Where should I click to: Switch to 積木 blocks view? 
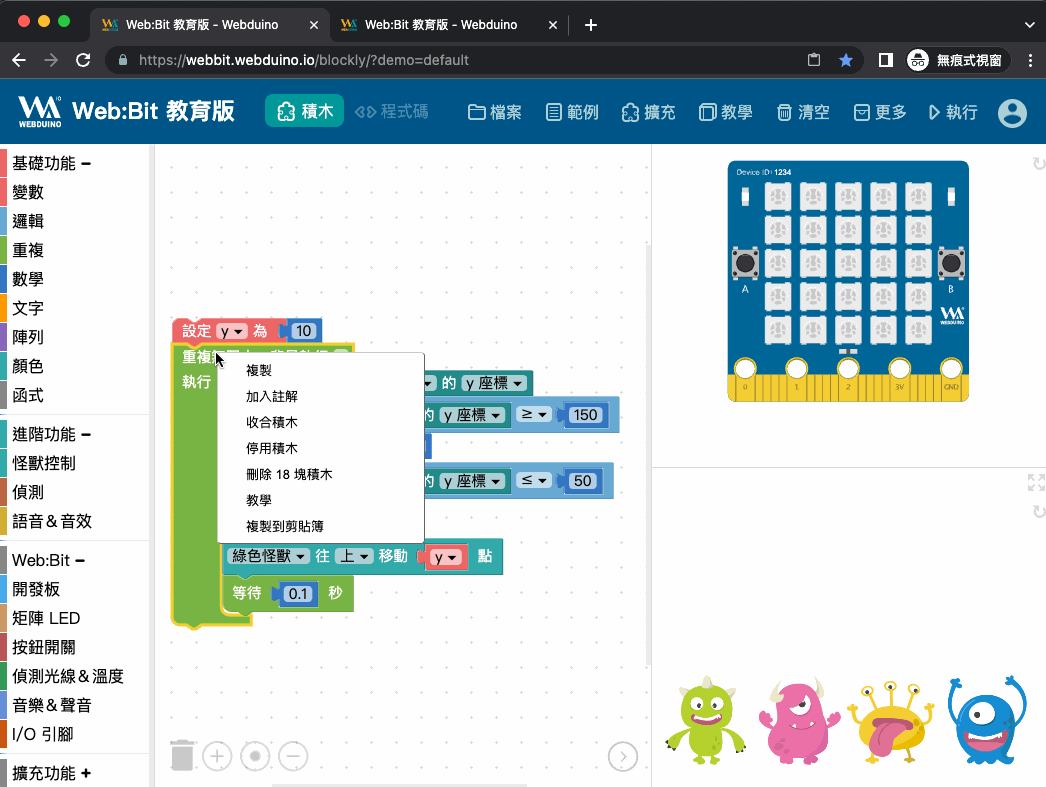click(304, 112)
